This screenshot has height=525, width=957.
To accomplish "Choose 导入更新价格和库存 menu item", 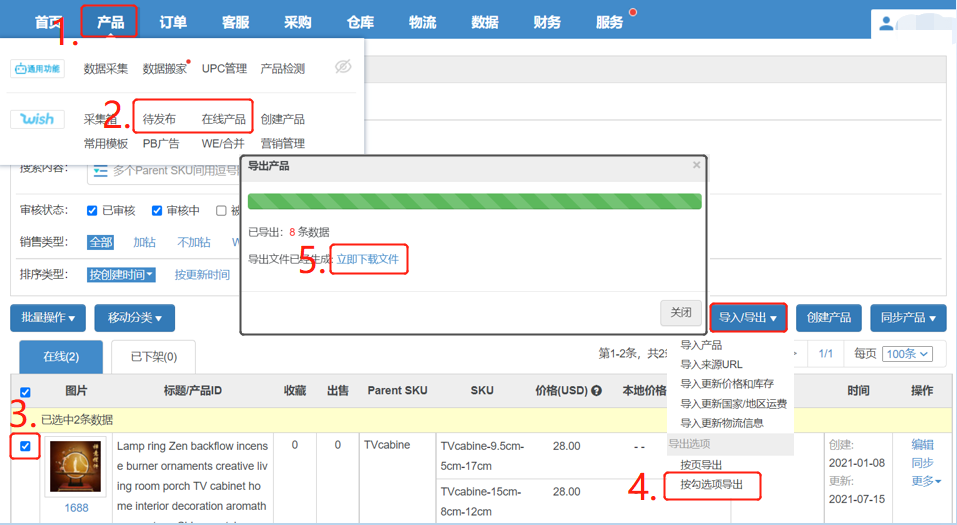I will pyautogui.click(x=728, y=384).
